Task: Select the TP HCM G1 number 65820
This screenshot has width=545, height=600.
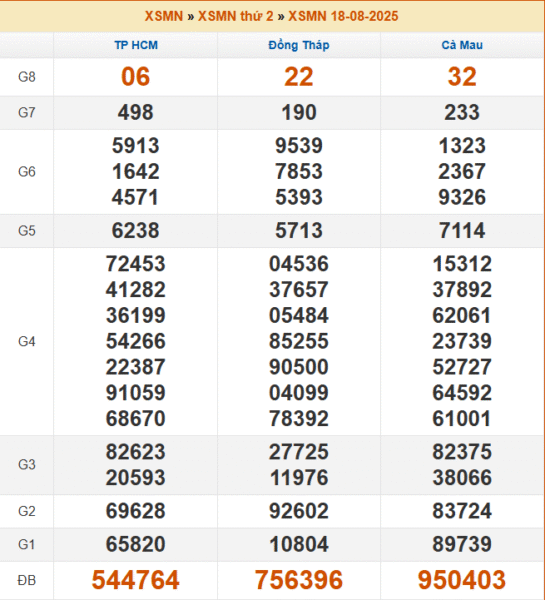Action: (135, 544)
